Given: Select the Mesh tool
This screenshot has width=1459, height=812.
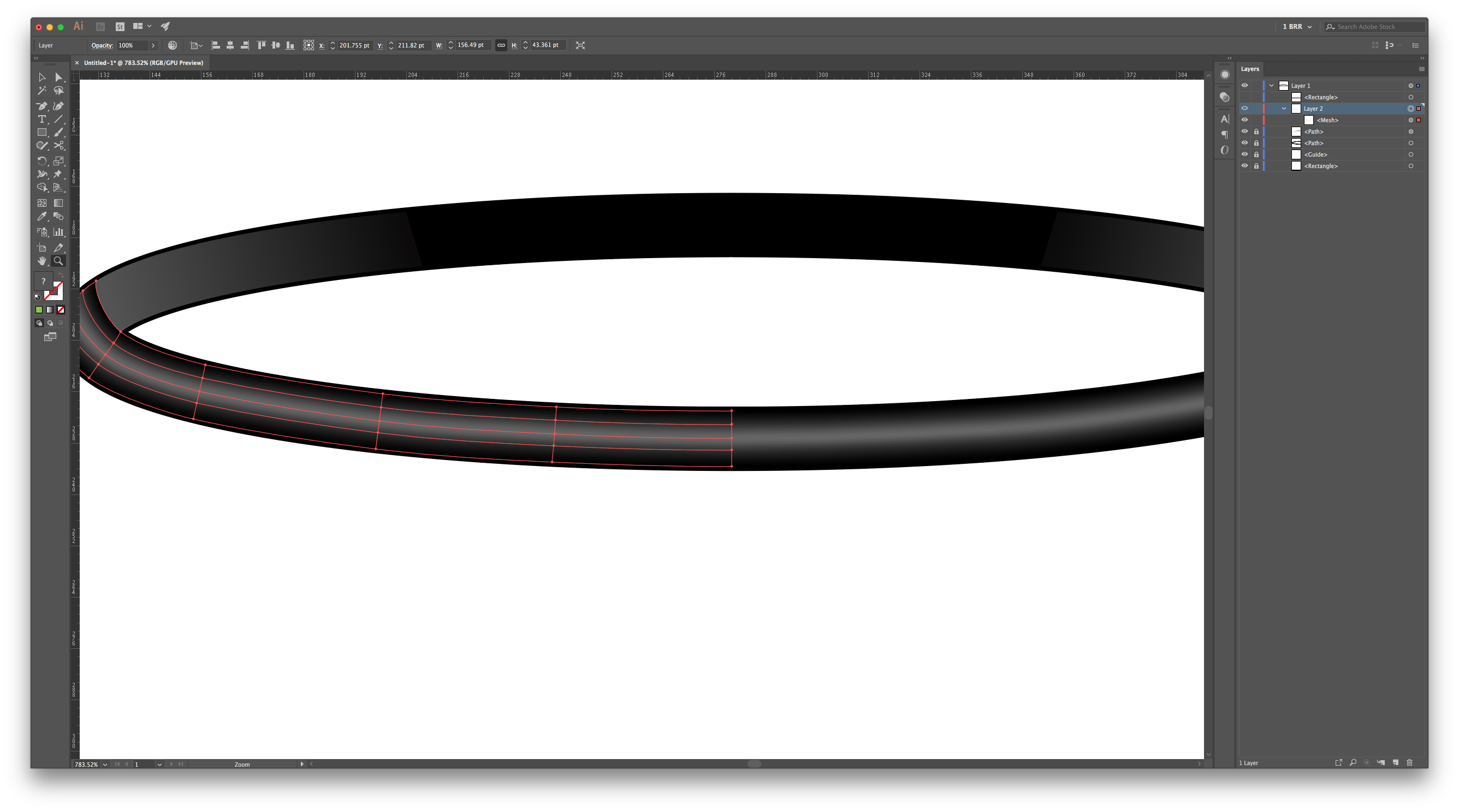Looking at the screenshot, I should pyautogui.click(x=42, y=203).
